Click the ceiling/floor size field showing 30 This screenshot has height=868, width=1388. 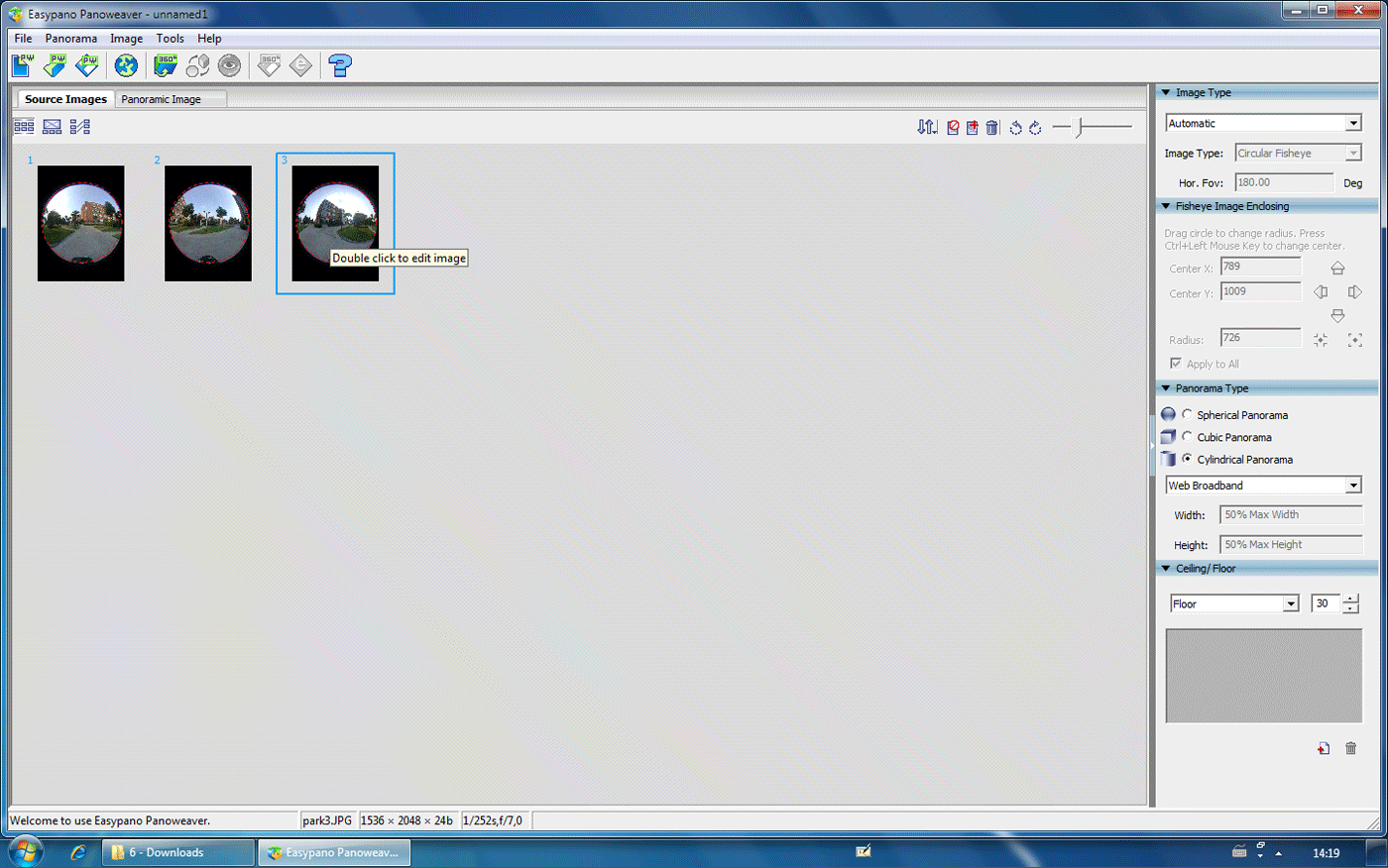1327,603
